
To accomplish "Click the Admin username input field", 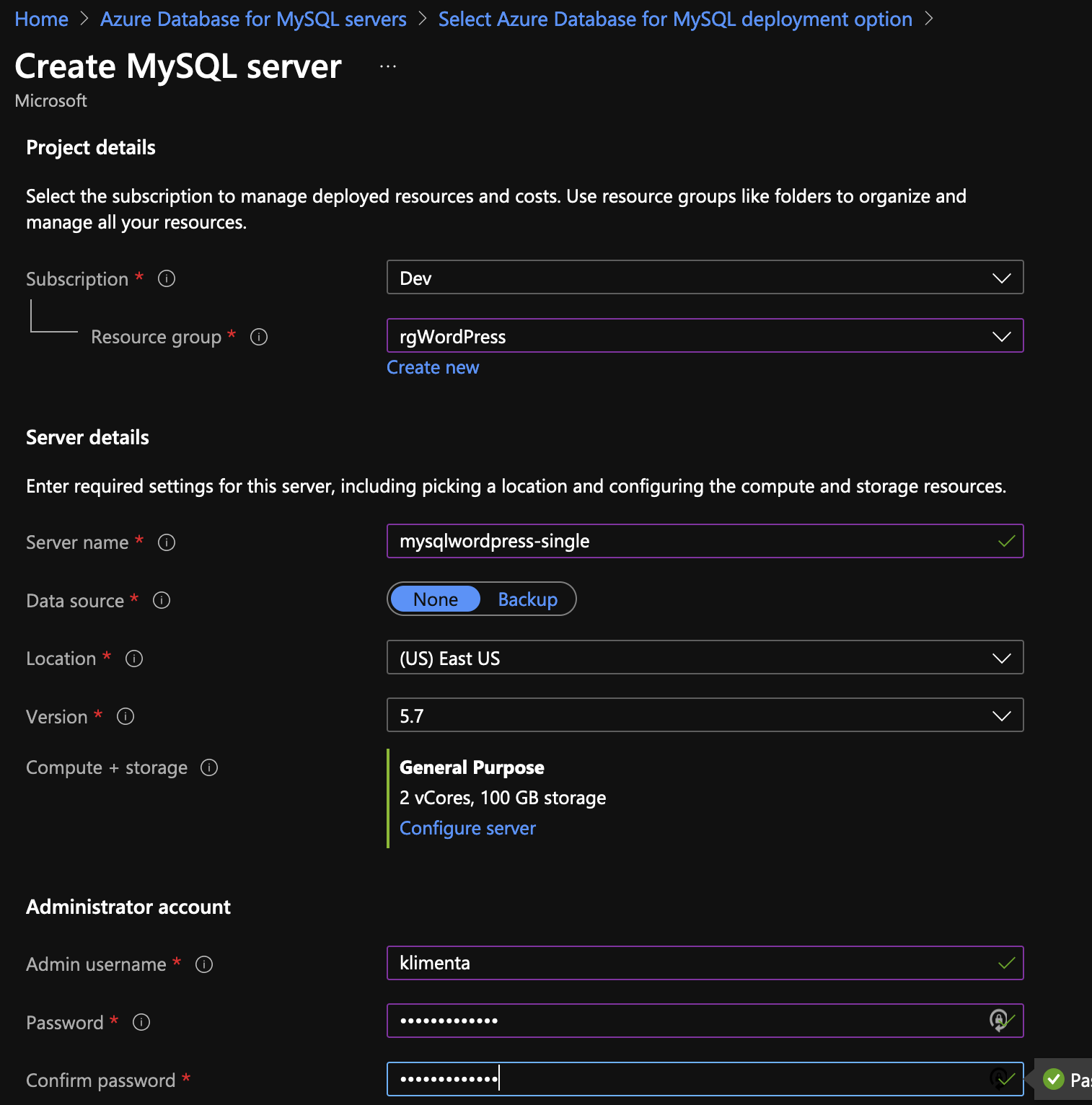I will pos(705,963).
